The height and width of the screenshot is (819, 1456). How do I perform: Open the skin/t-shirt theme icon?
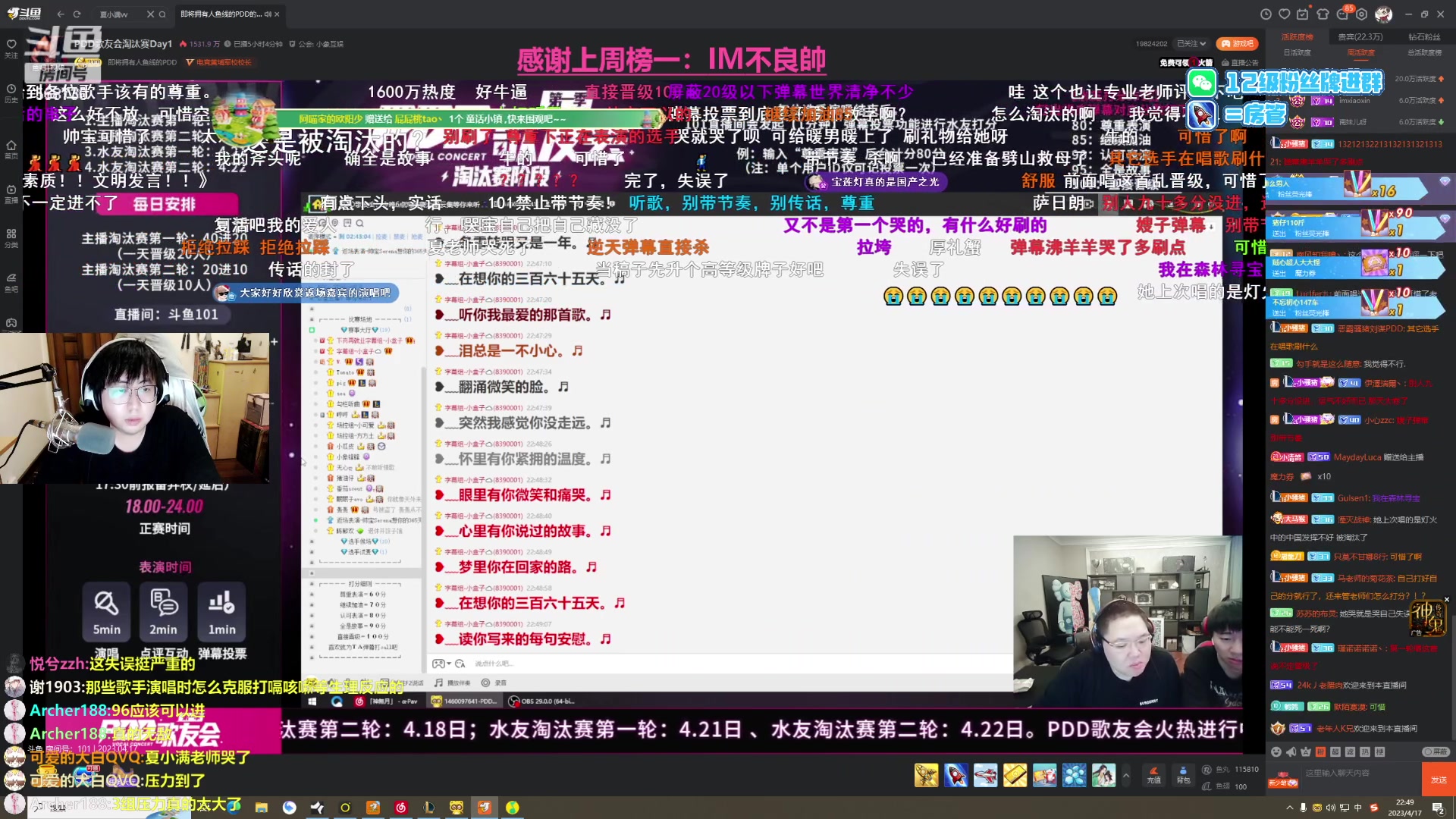click(1323, 14)
